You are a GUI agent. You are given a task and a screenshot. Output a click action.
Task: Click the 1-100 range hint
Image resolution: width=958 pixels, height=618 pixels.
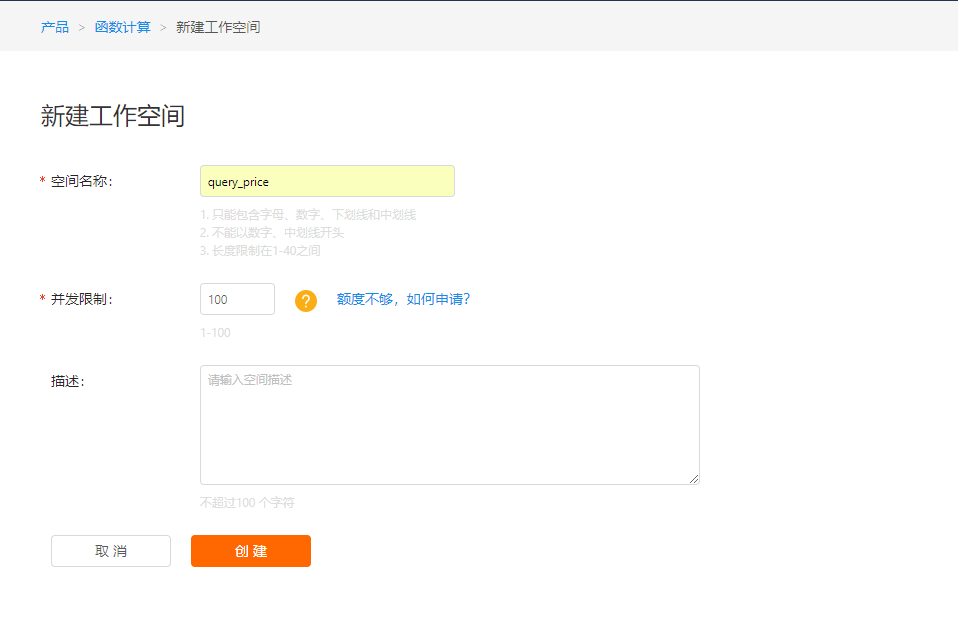(215, 333)
